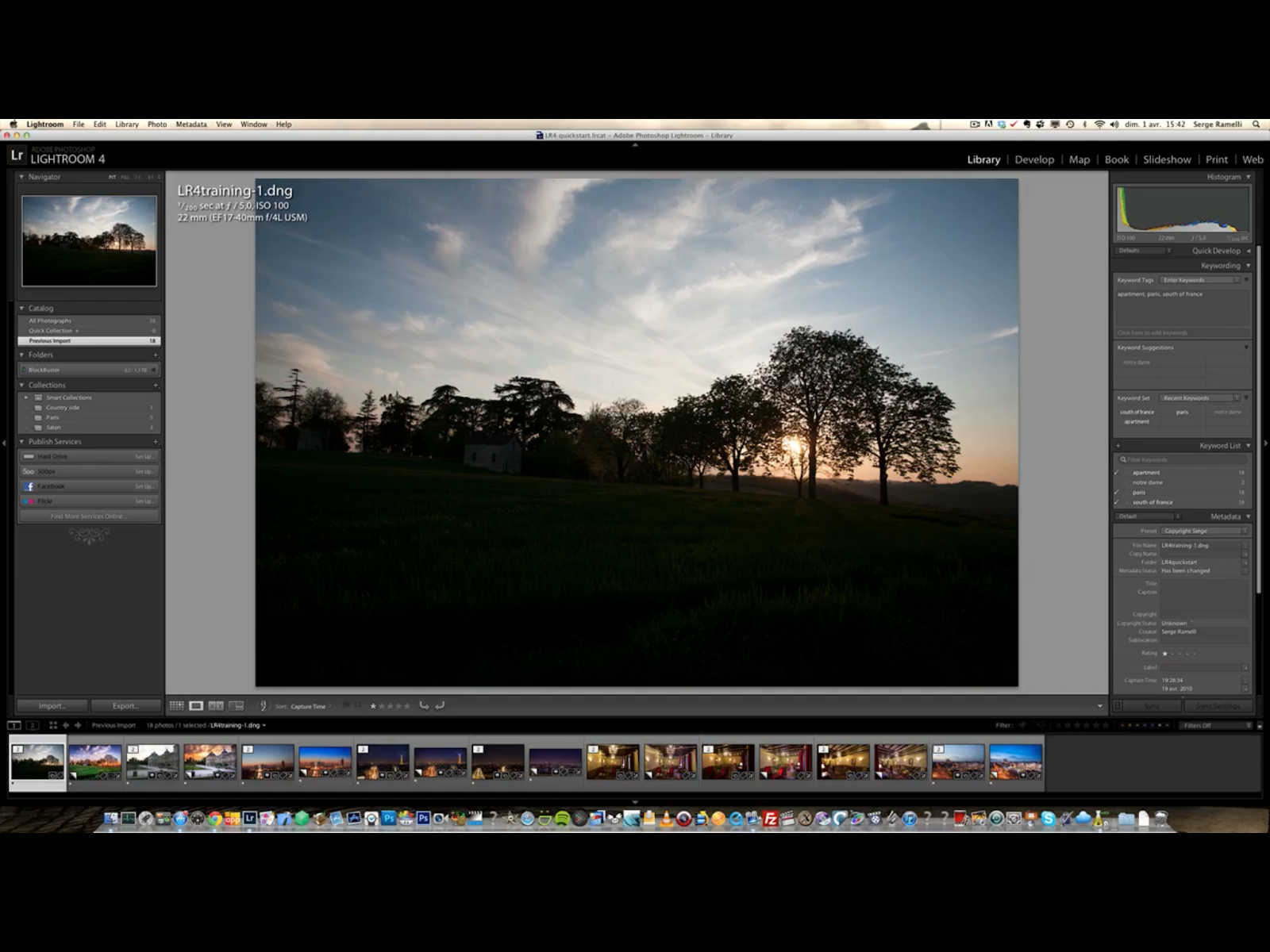Click the Flickr publish service icon
The height and width of the screenshot is (952, 1270).
(x=29, y=501)
